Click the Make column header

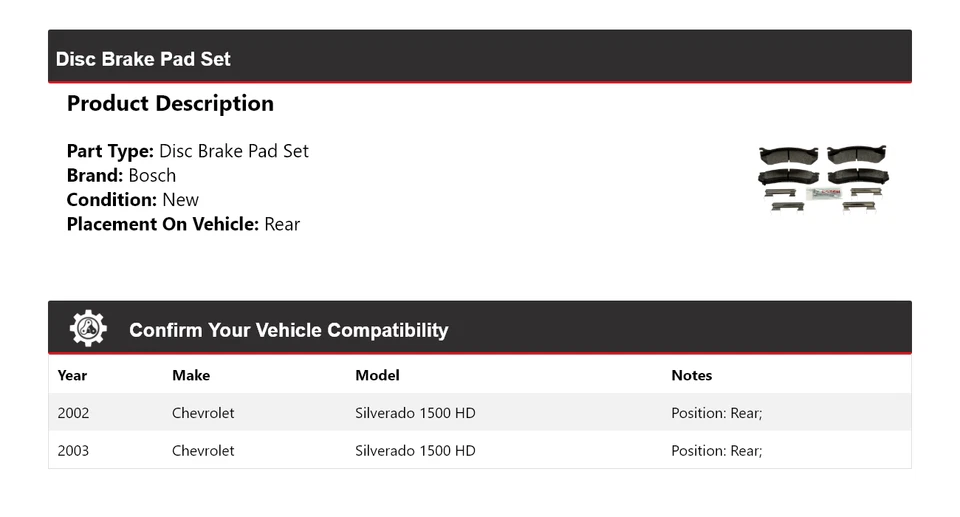[x=191, y=375]
